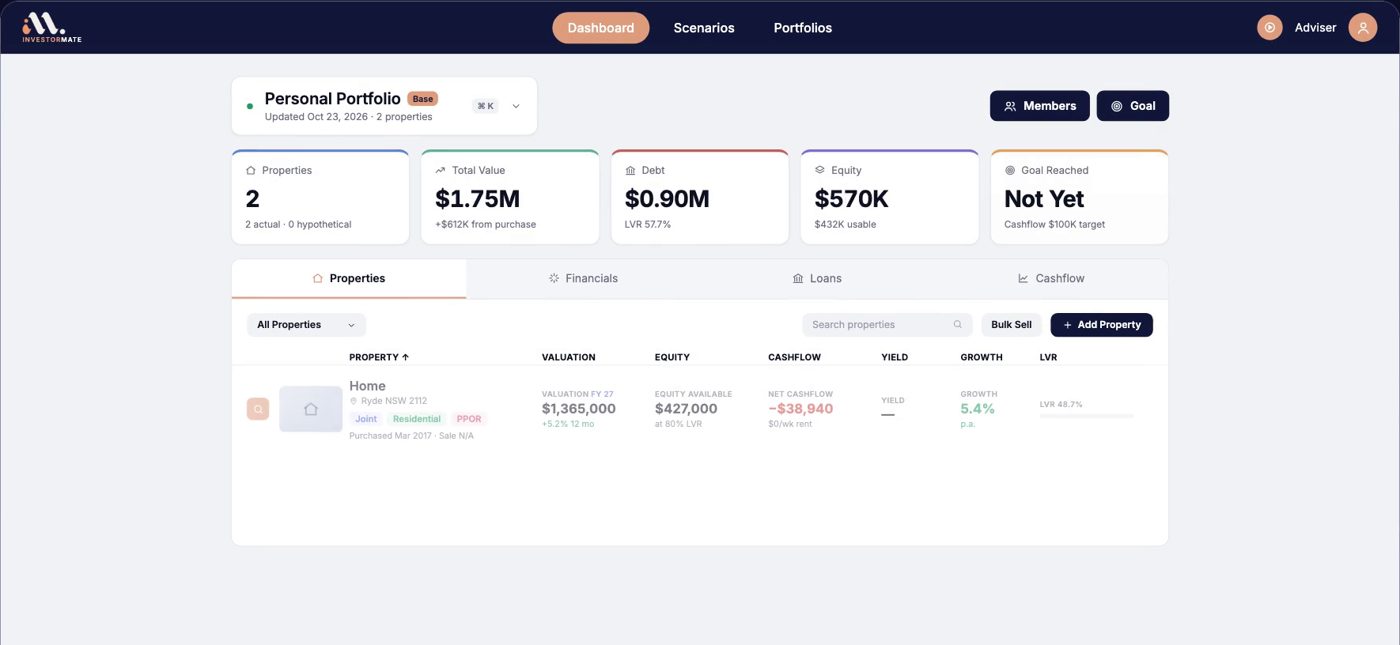
Task: Click the green status dot
Action: (250, 106)
